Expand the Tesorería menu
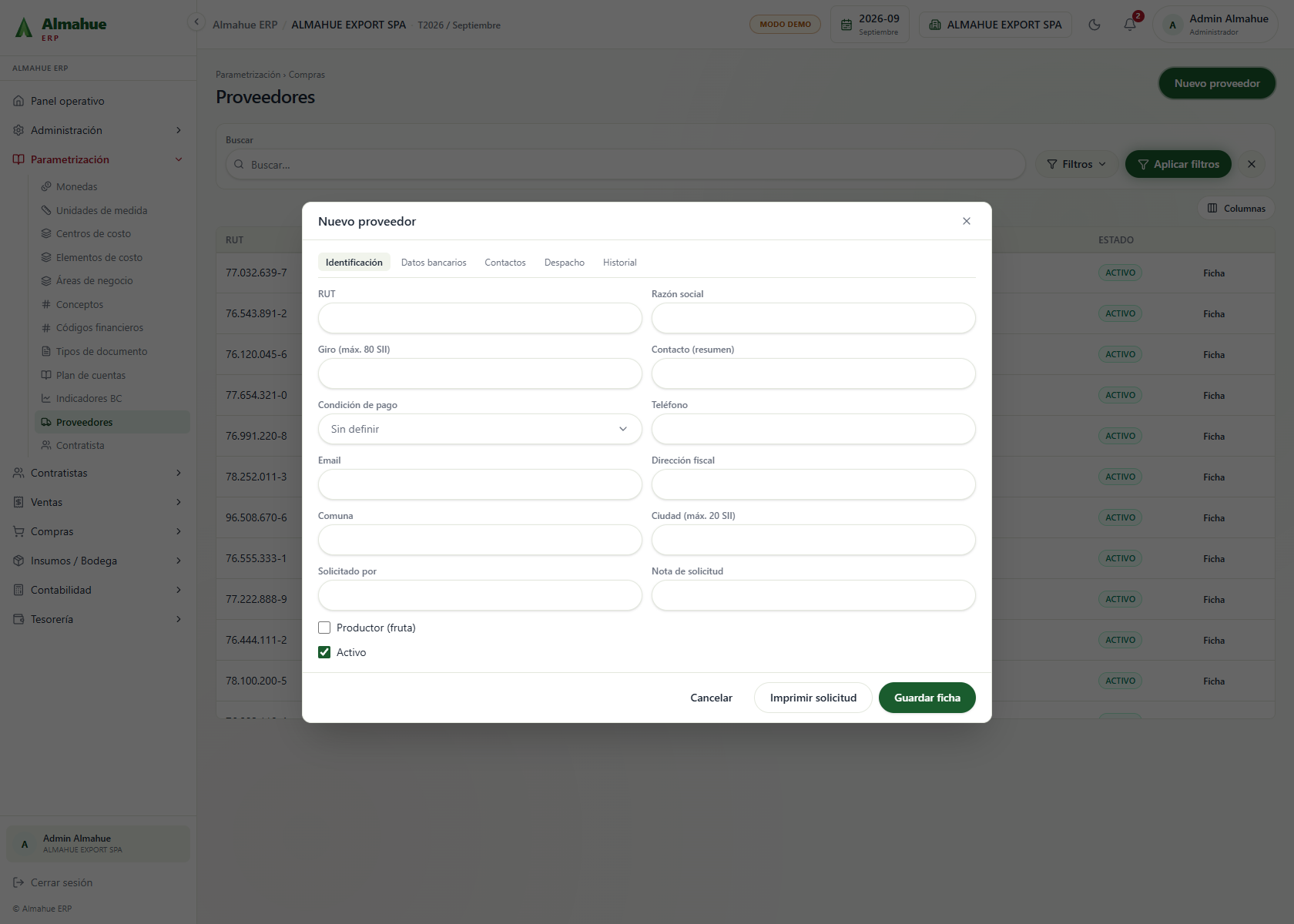This screenshot has height=924, width=1294. (98, 619)
